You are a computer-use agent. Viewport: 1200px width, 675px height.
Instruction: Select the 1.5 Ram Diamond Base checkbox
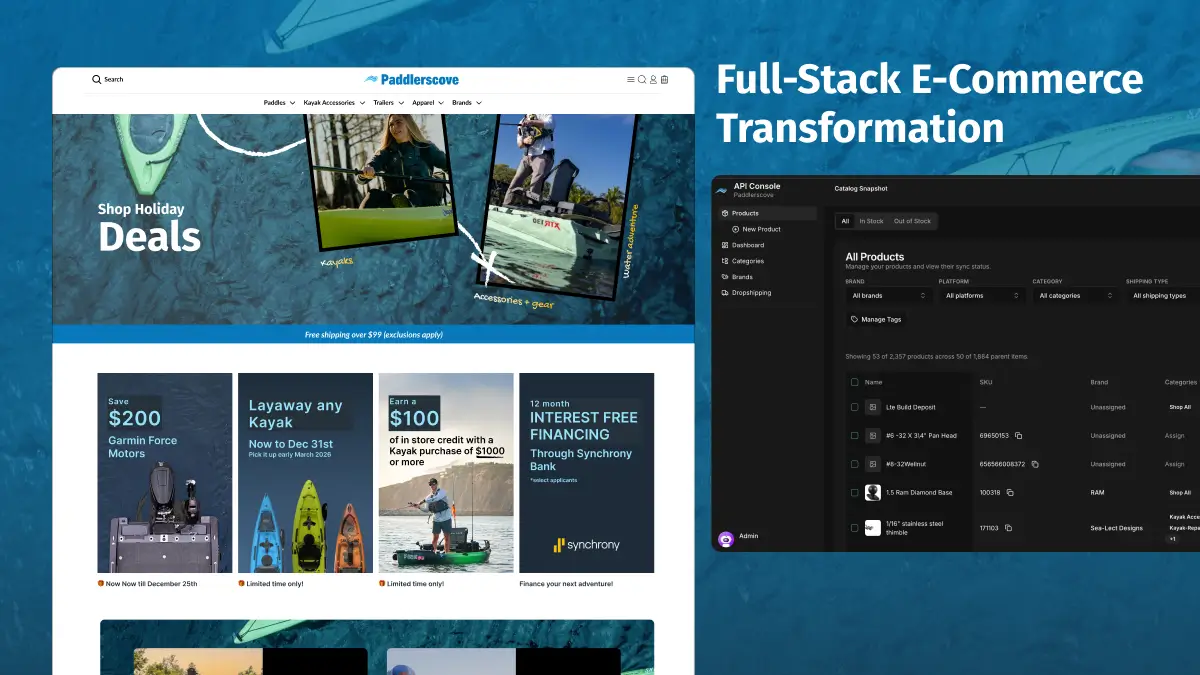click(854, 492)
